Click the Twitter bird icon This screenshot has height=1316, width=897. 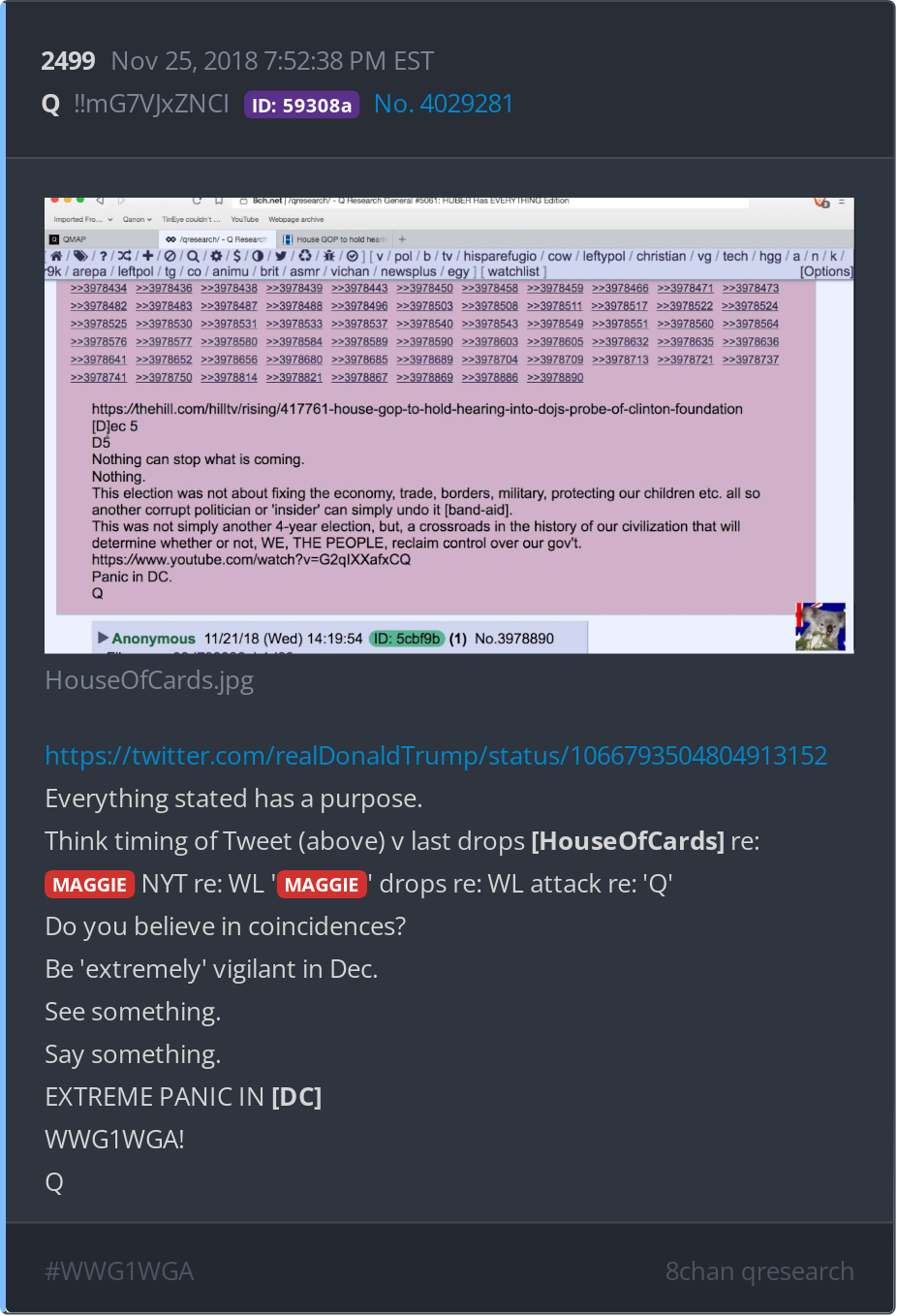coord(281,256)
